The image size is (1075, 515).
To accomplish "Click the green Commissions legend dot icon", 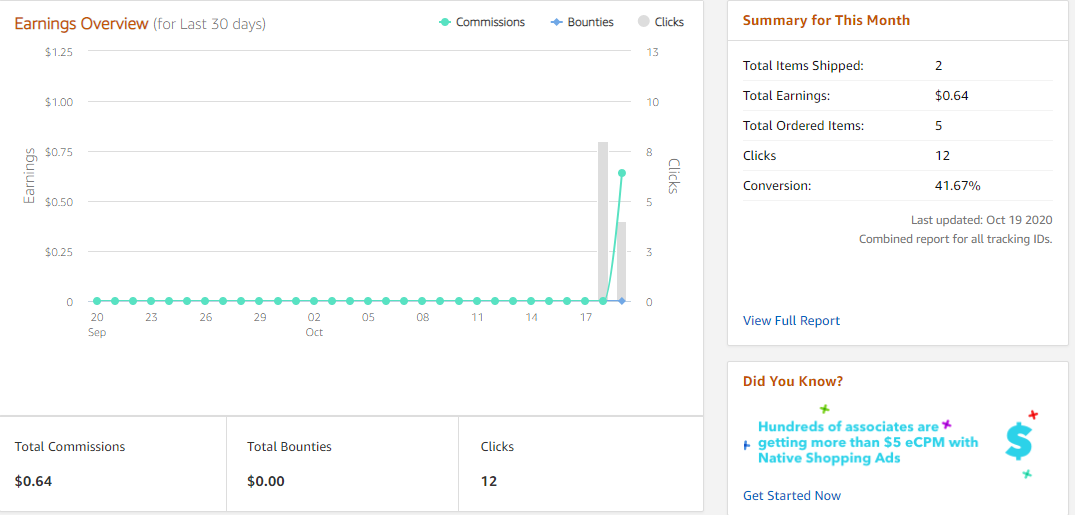I will click(444, 22).
